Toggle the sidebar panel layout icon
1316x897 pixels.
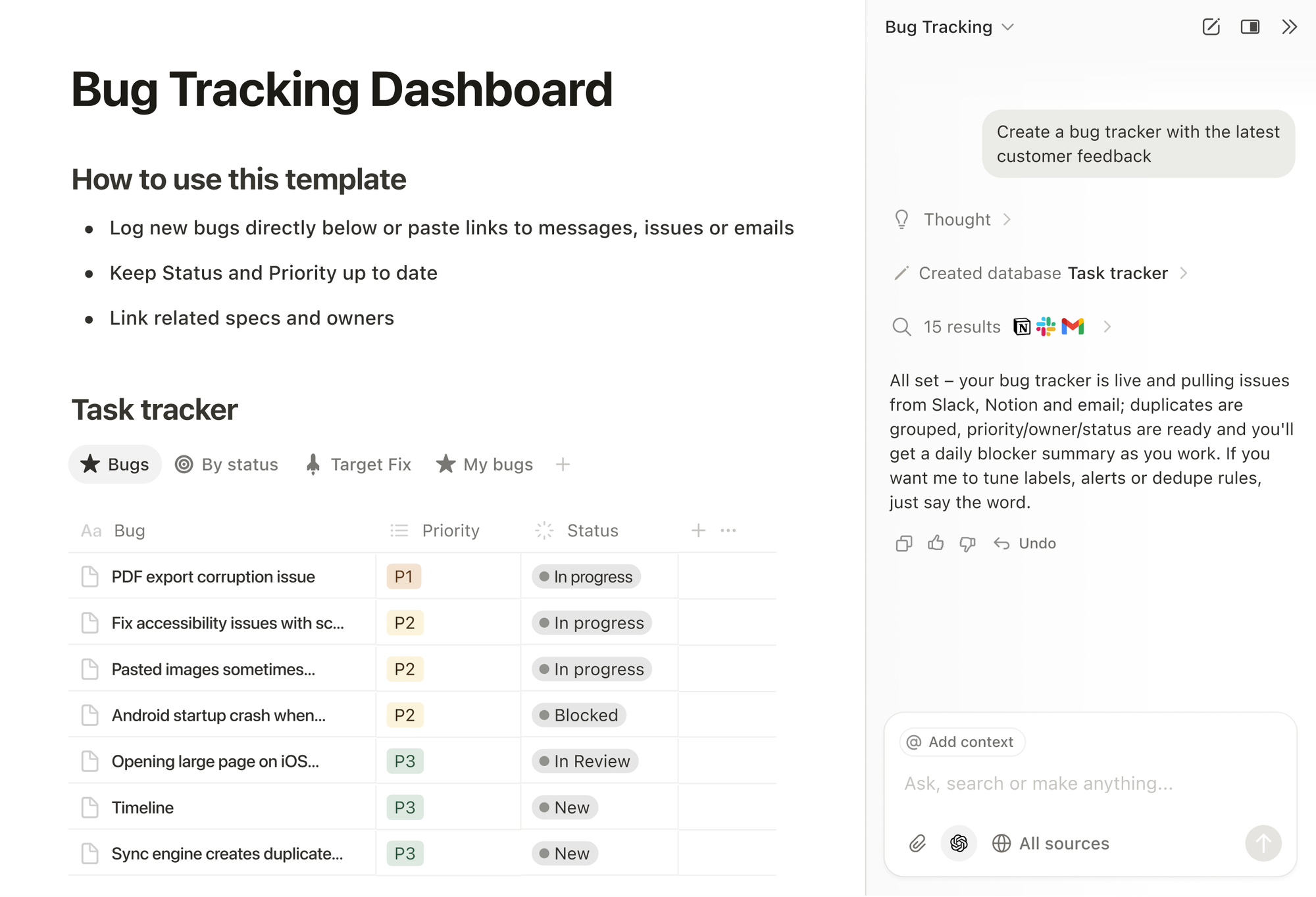[1250, 27]
